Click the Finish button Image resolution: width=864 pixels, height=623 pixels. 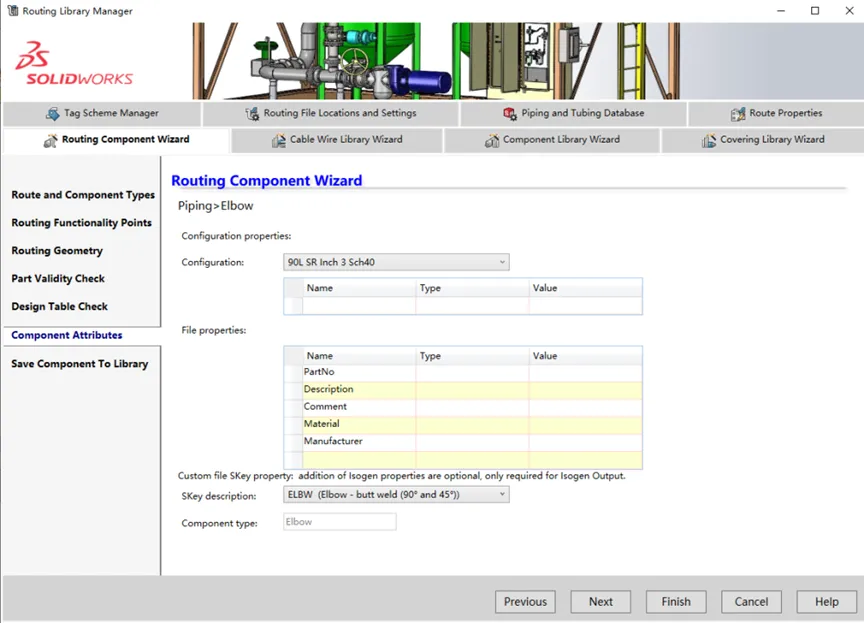click(676, 602)
